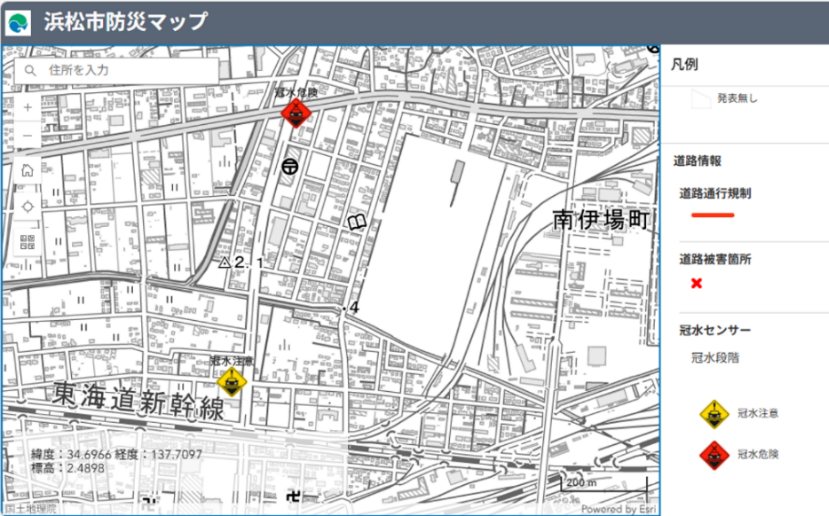Zoom in with the plus button
Image resolution: width=829 pixels, height=516 pixels.
27,107
